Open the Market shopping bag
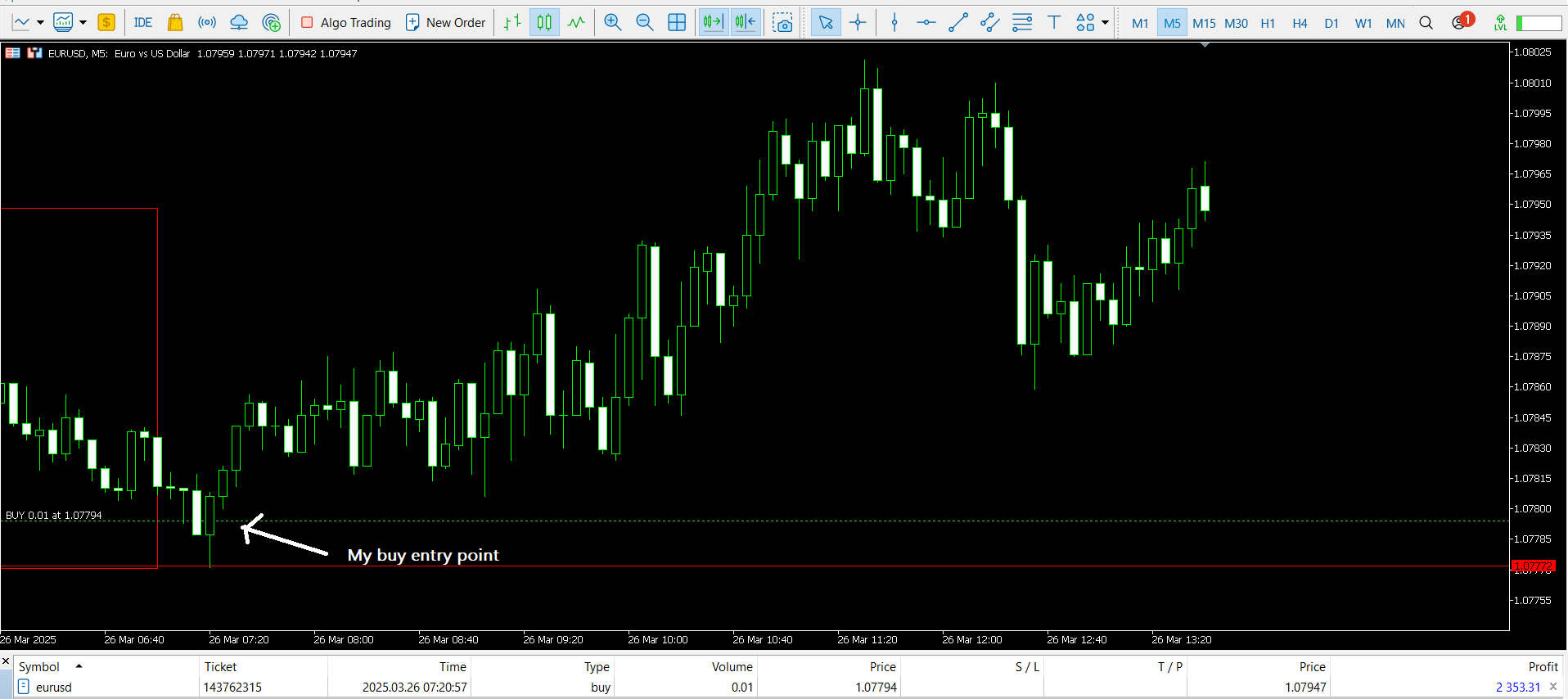Image resolution: width=1568 pixels, height=699 pixels. click(x=174, y=23)
